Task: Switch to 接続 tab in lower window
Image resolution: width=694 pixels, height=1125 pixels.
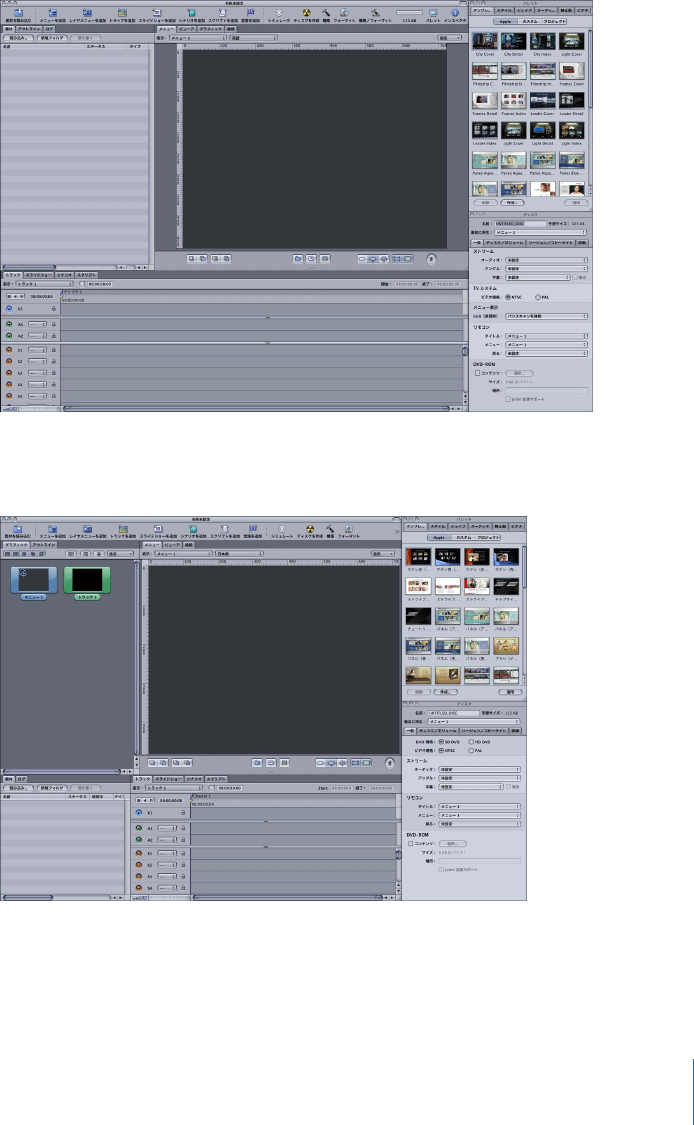Action: click(189, 545)
